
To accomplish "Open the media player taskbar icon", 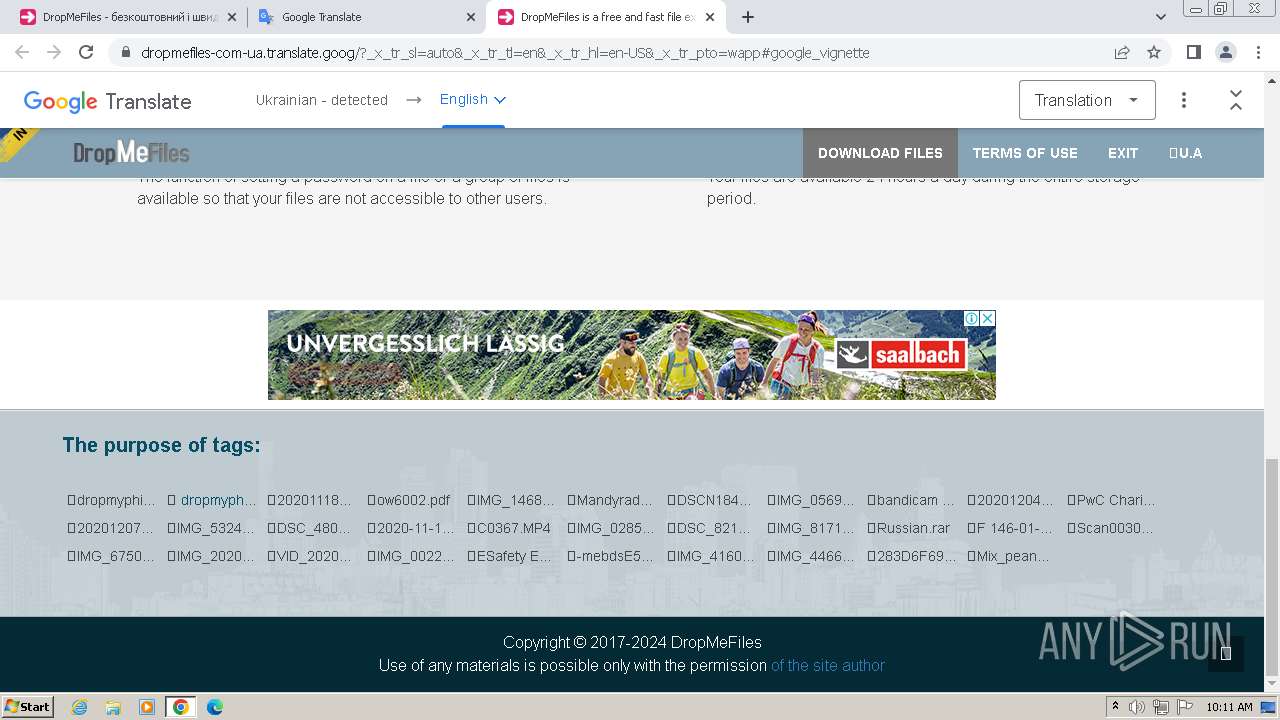I will pos(147,707).
